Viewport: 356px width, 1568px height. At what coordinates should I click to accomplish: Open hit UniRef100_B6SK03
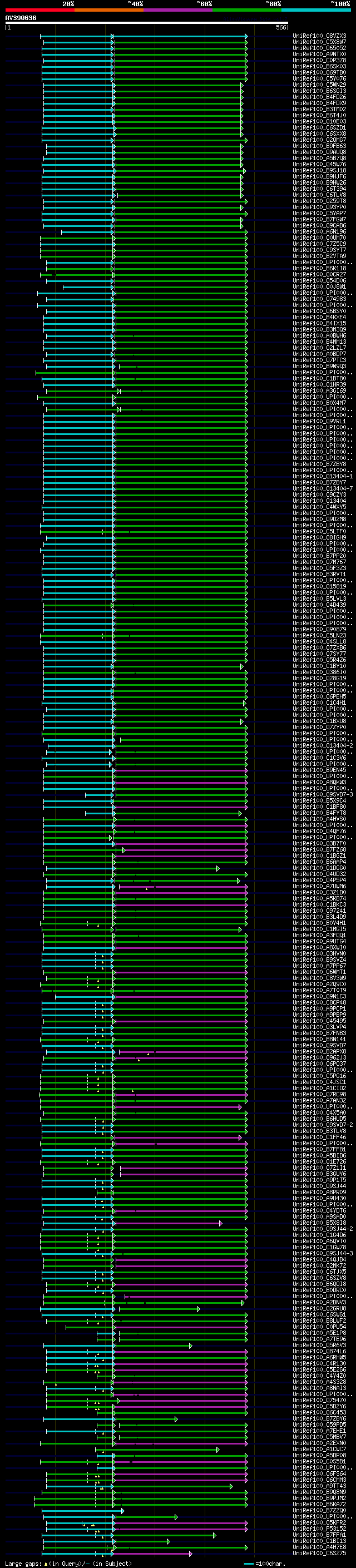(319, 66)
